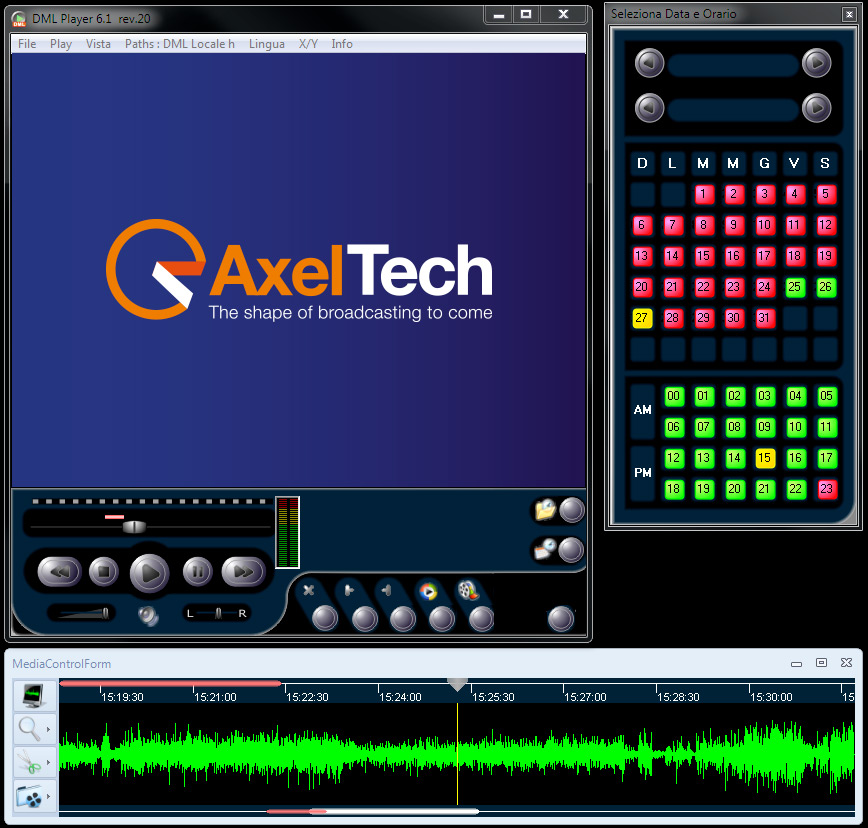This screenshot has height=828, width=868.
Task: Click the scissors cut tool icon
Action: click(28, 763)
